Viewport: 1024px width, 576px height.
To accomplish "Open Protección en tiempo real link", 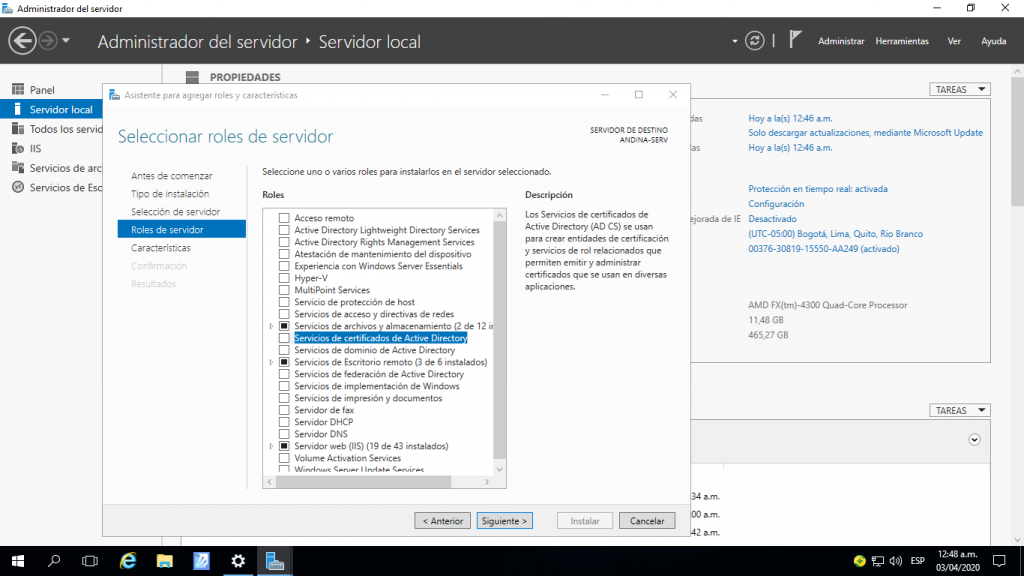I will 818,189.
